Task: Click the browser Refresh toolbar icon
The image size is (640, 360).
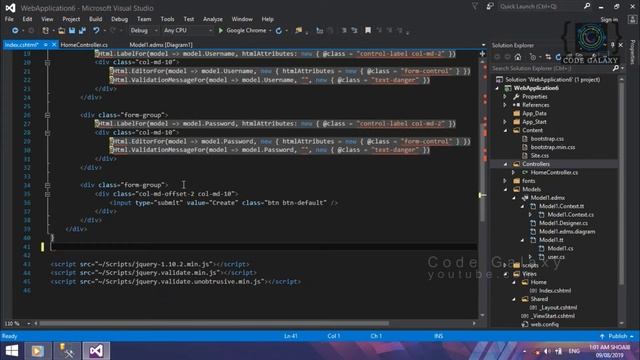Action: 279,31
